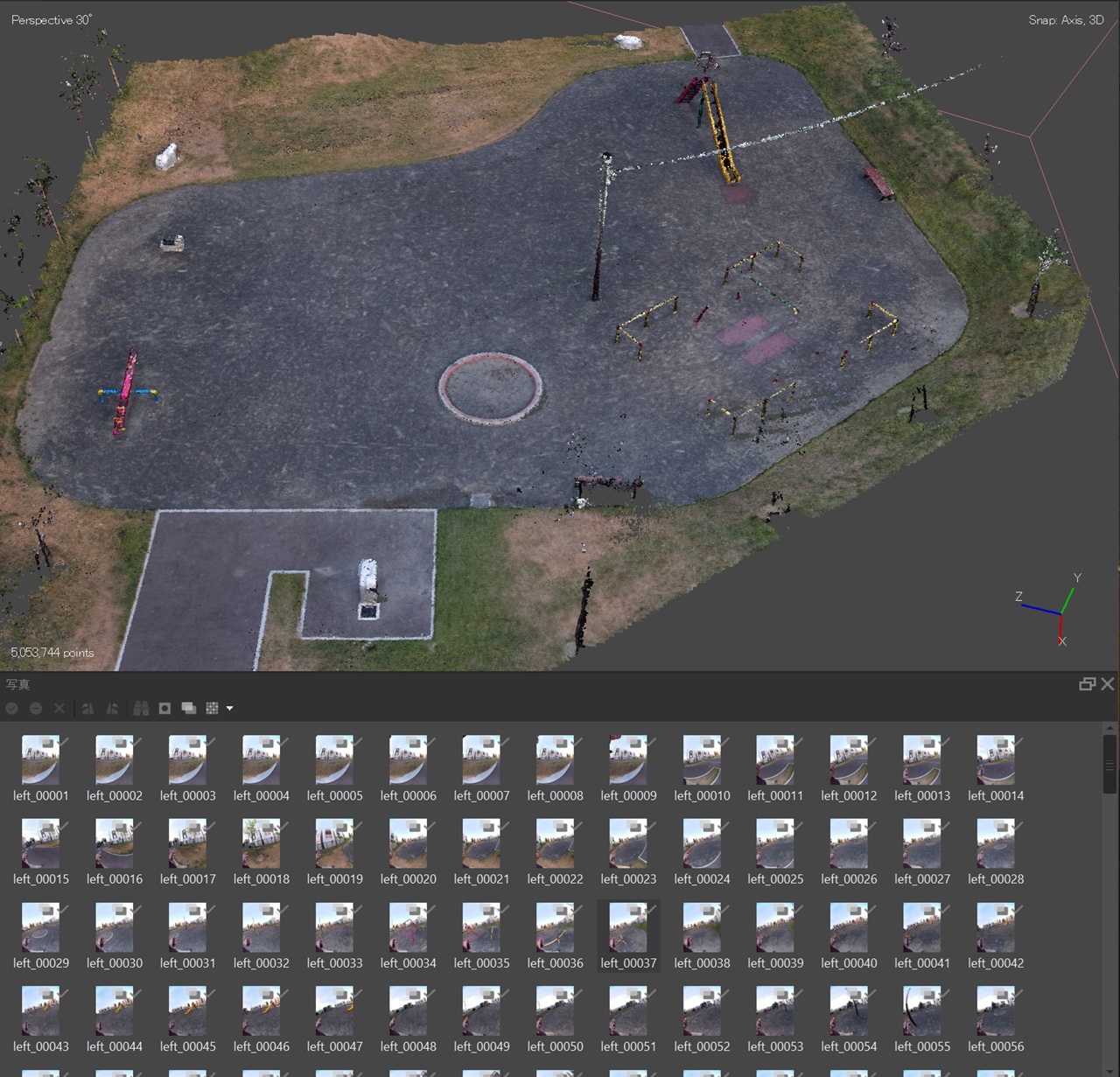The image size is (1120, 1077).
Task: Toggle the show masks icon in Photos toolbar
Action: tap(164, 709)
